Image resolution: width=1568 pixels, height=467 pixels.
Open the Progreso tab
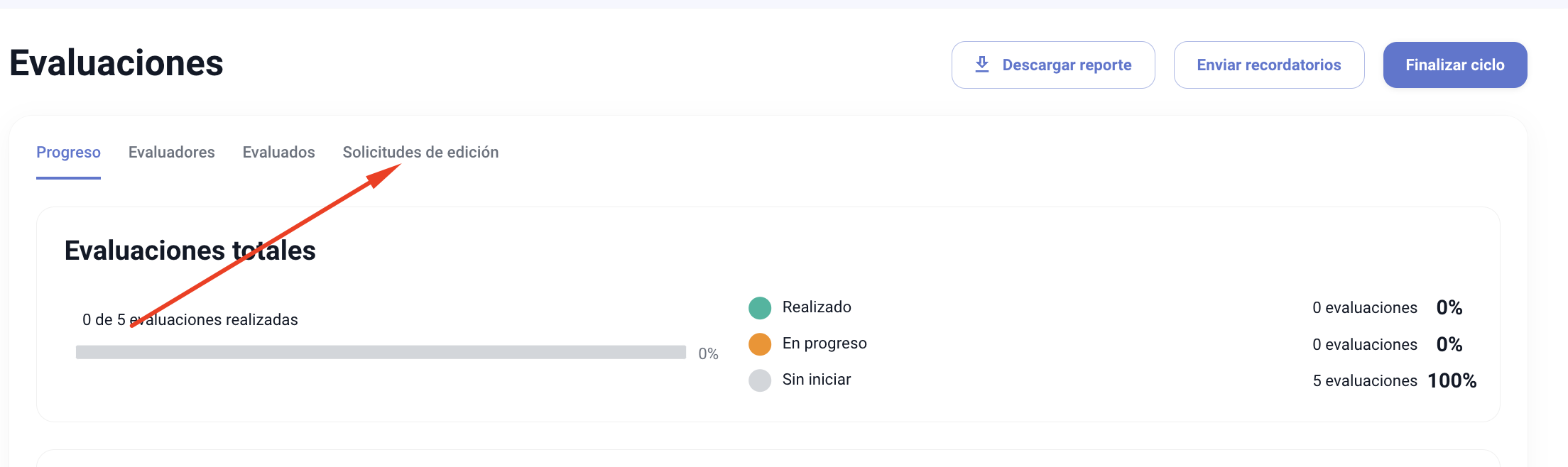click(x=68, y=153)
